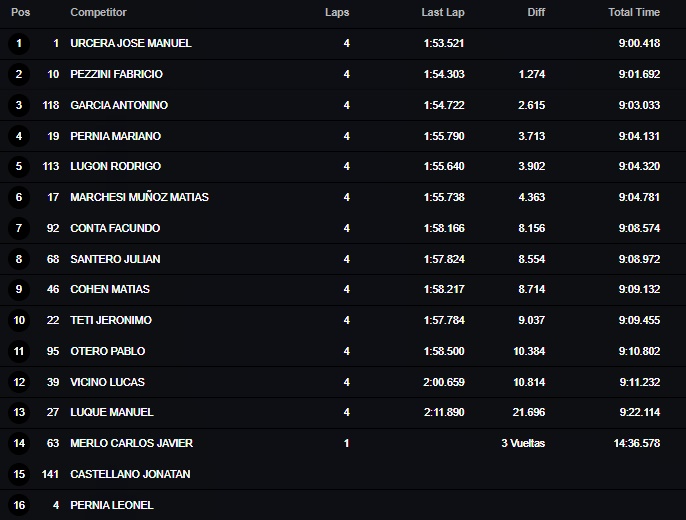This screenshot has height=520, width=686.
Task: Select competitor URCERA JOSE MANUEL
Action: coord(131,43)
